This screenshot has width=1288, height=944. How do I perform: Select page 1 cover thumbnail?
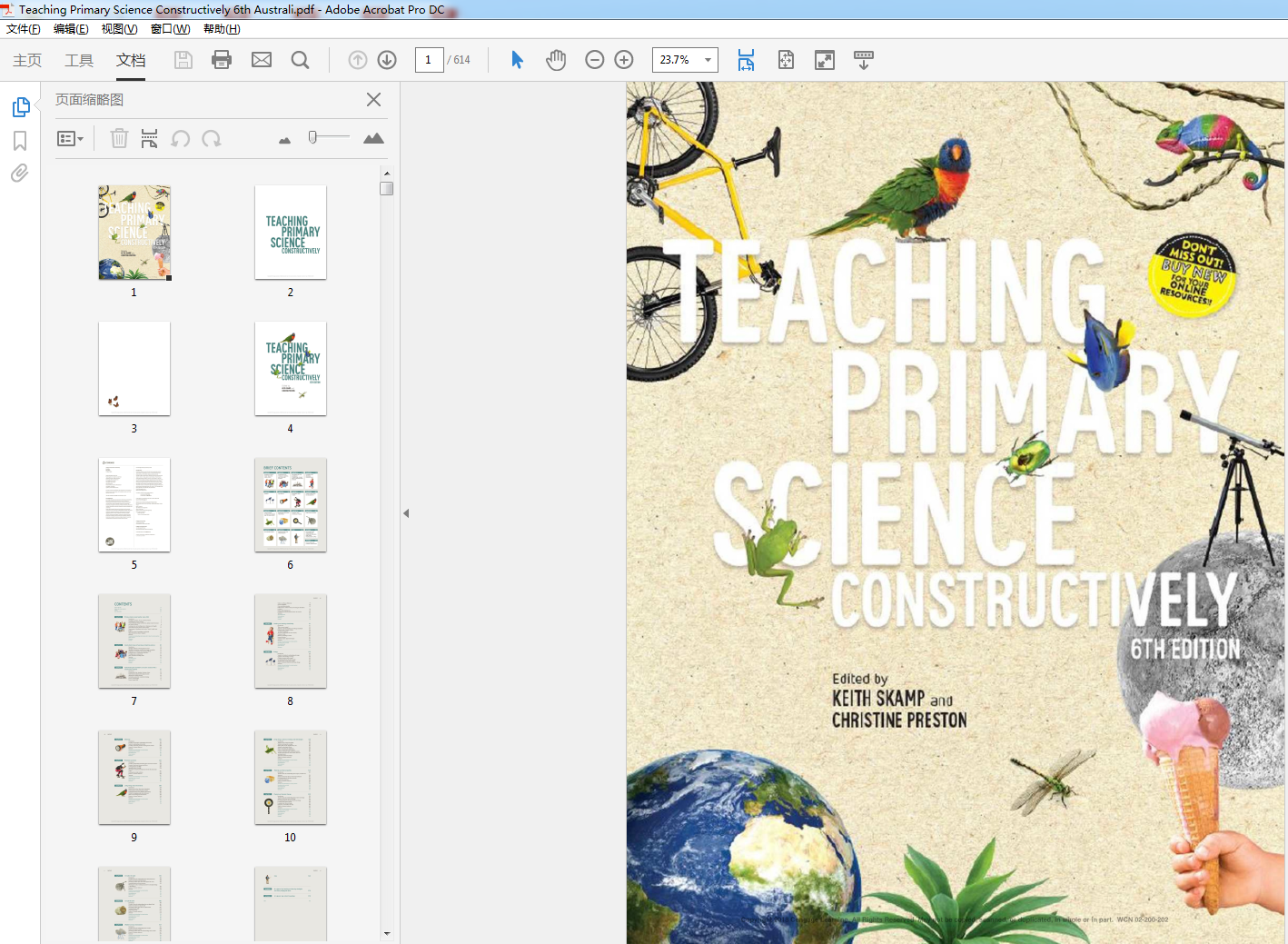(x=134, y=233)
